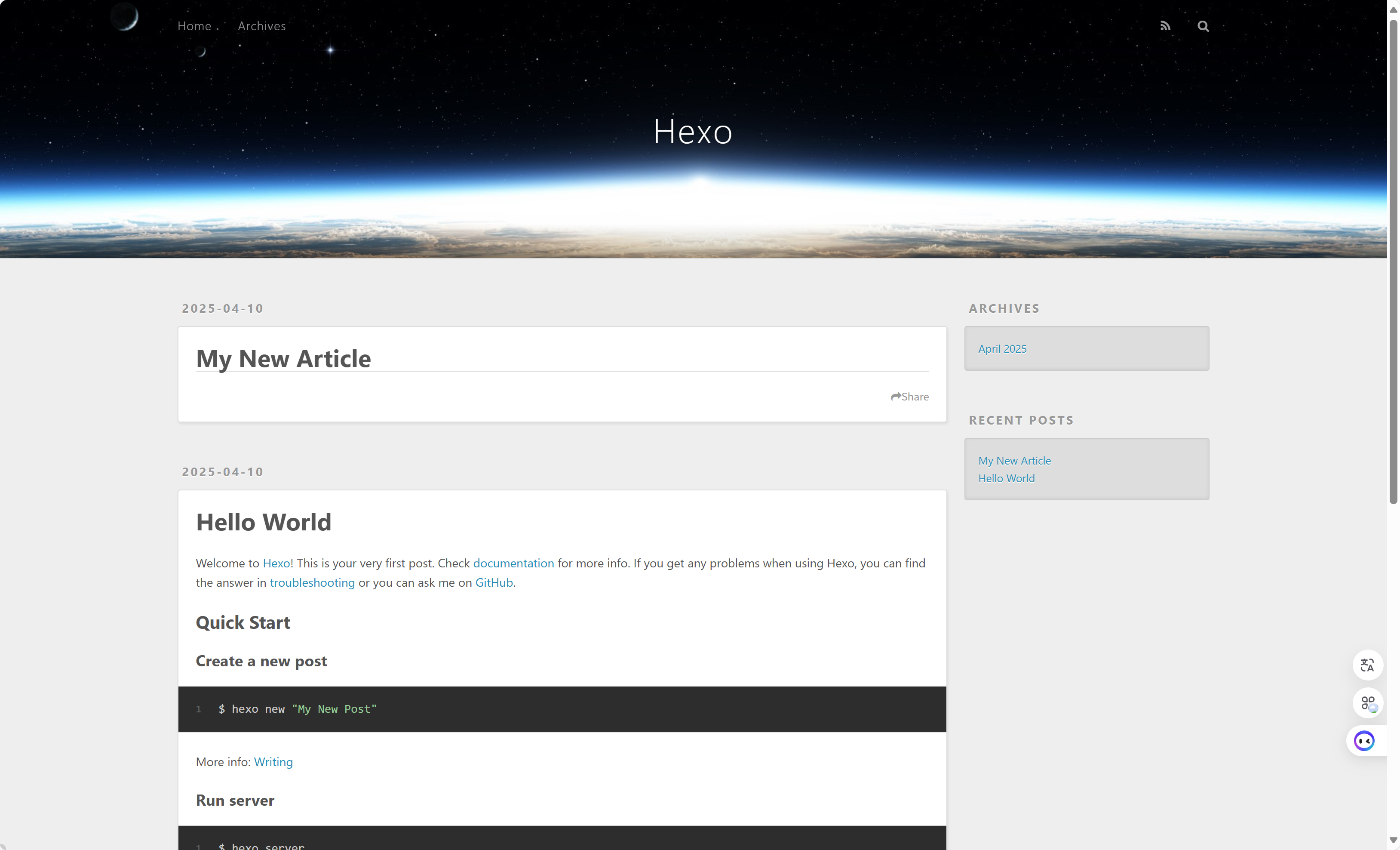Click the Hexo site title
This screenshot has height=850, width=1400.
692,132
